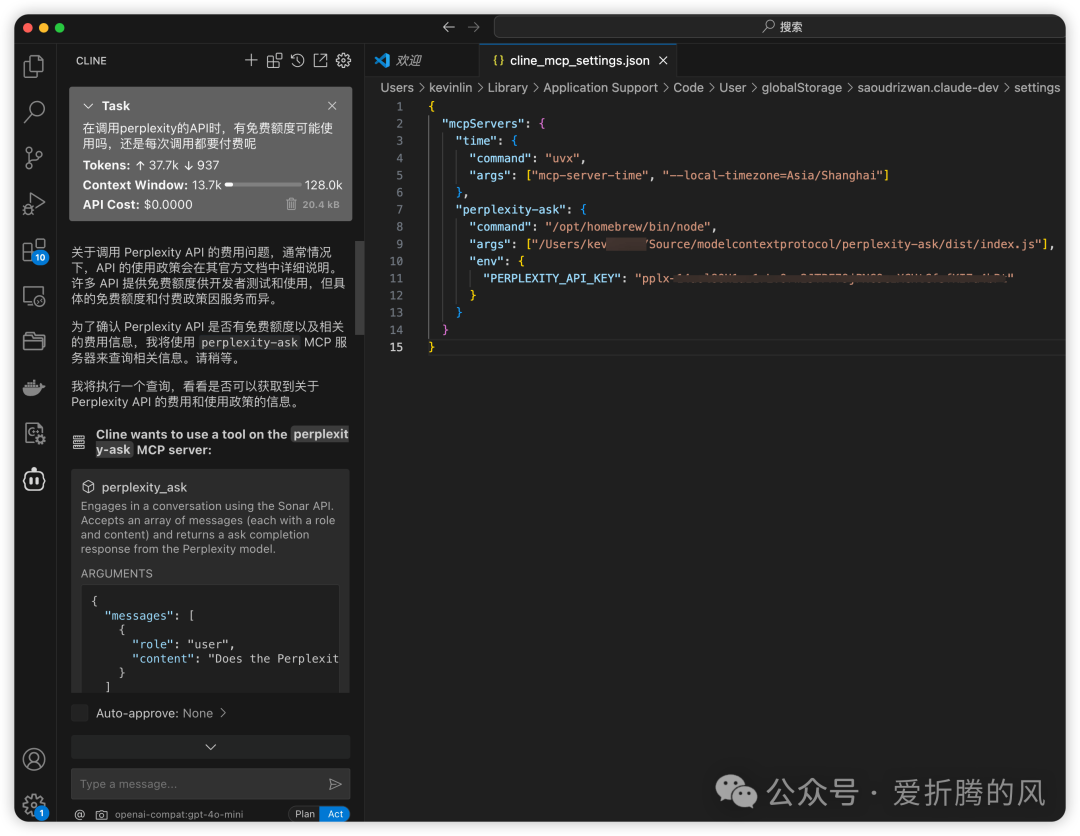Expand the Auto-approve options arrow
Image resolution: width=1080 pixels, height=836 pixels.
coord(223,713)
